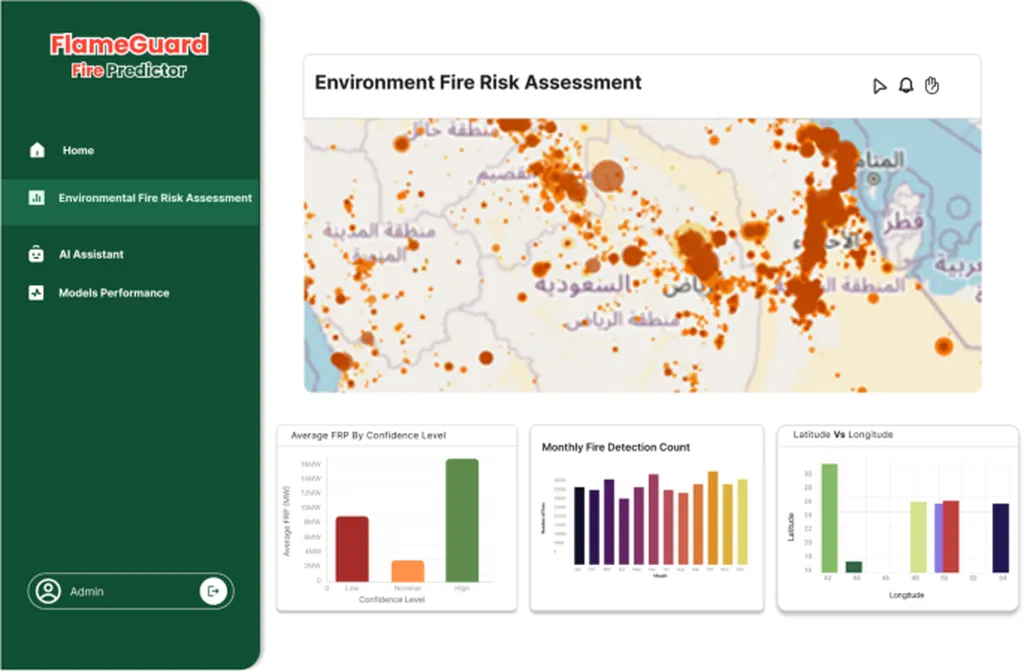
Task: Click the Monthly Fire Detection Count title
Action: (616, 448)
